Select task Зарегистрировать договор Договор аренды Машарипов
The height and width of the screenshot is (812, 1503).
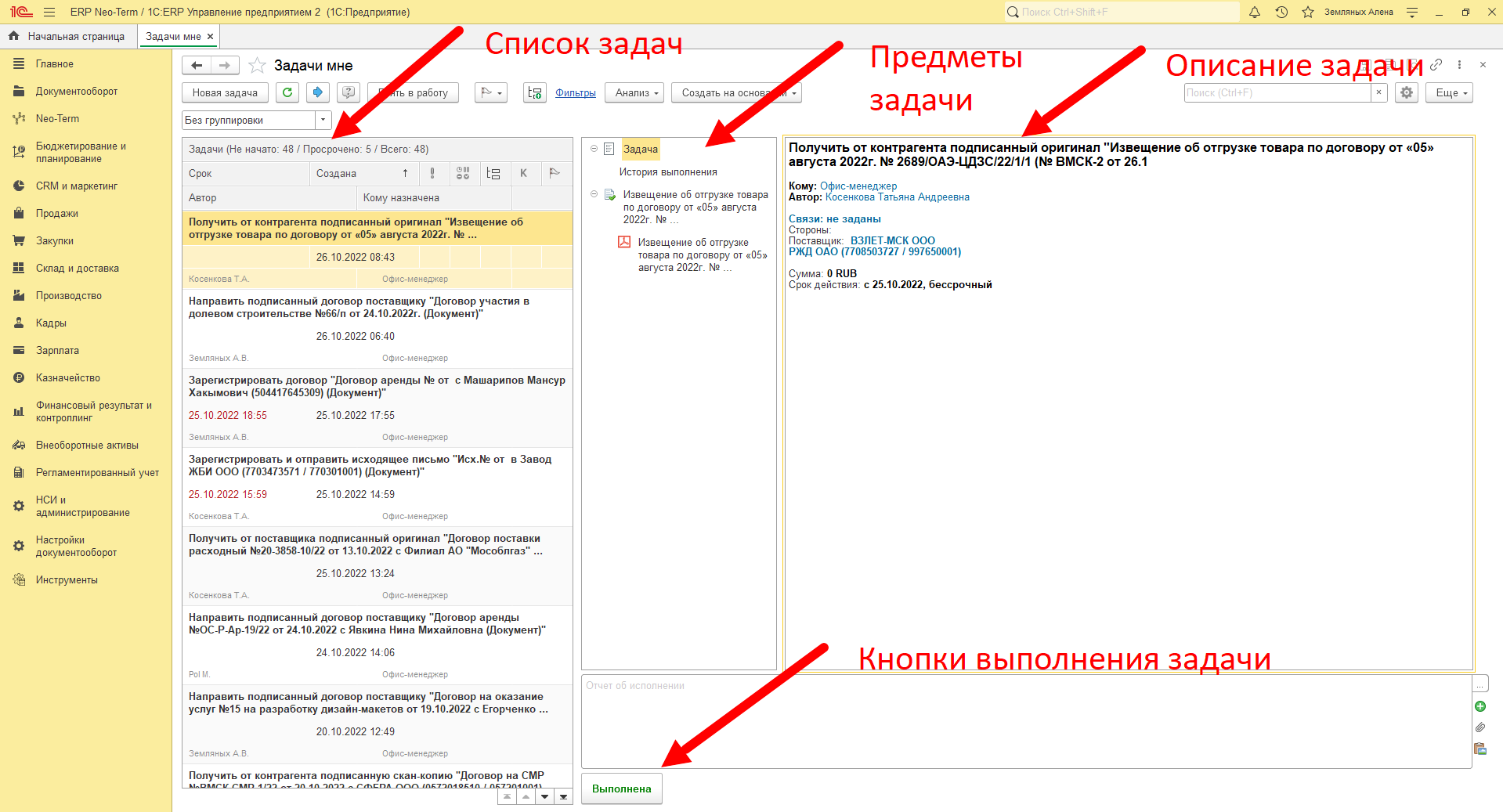coord(378,408)
